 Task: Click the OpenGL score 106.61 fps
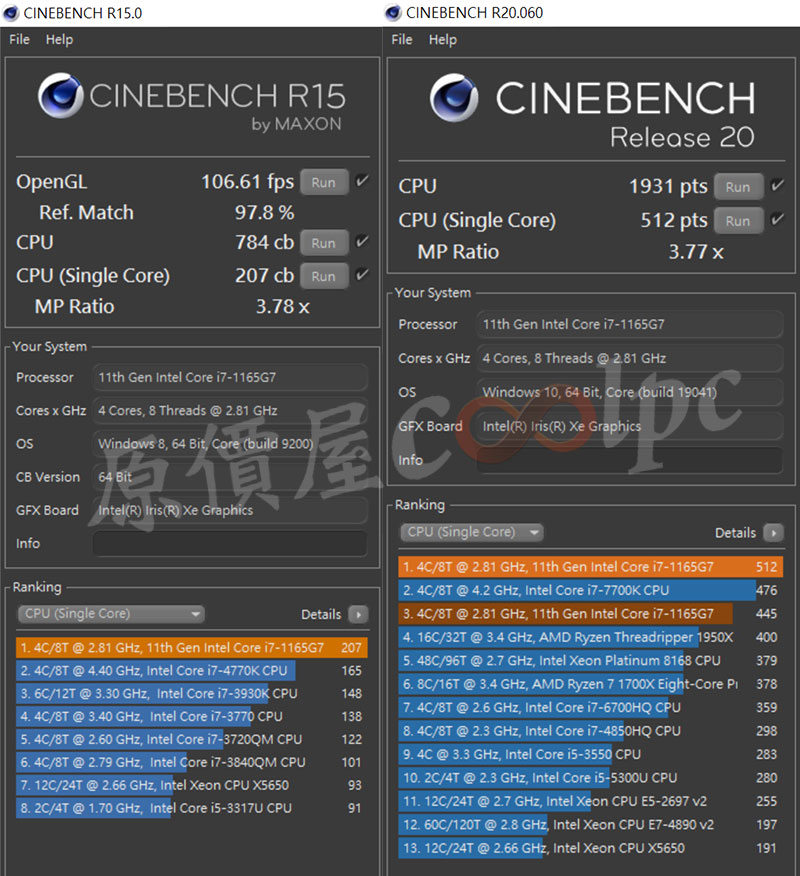pos(247,182)
